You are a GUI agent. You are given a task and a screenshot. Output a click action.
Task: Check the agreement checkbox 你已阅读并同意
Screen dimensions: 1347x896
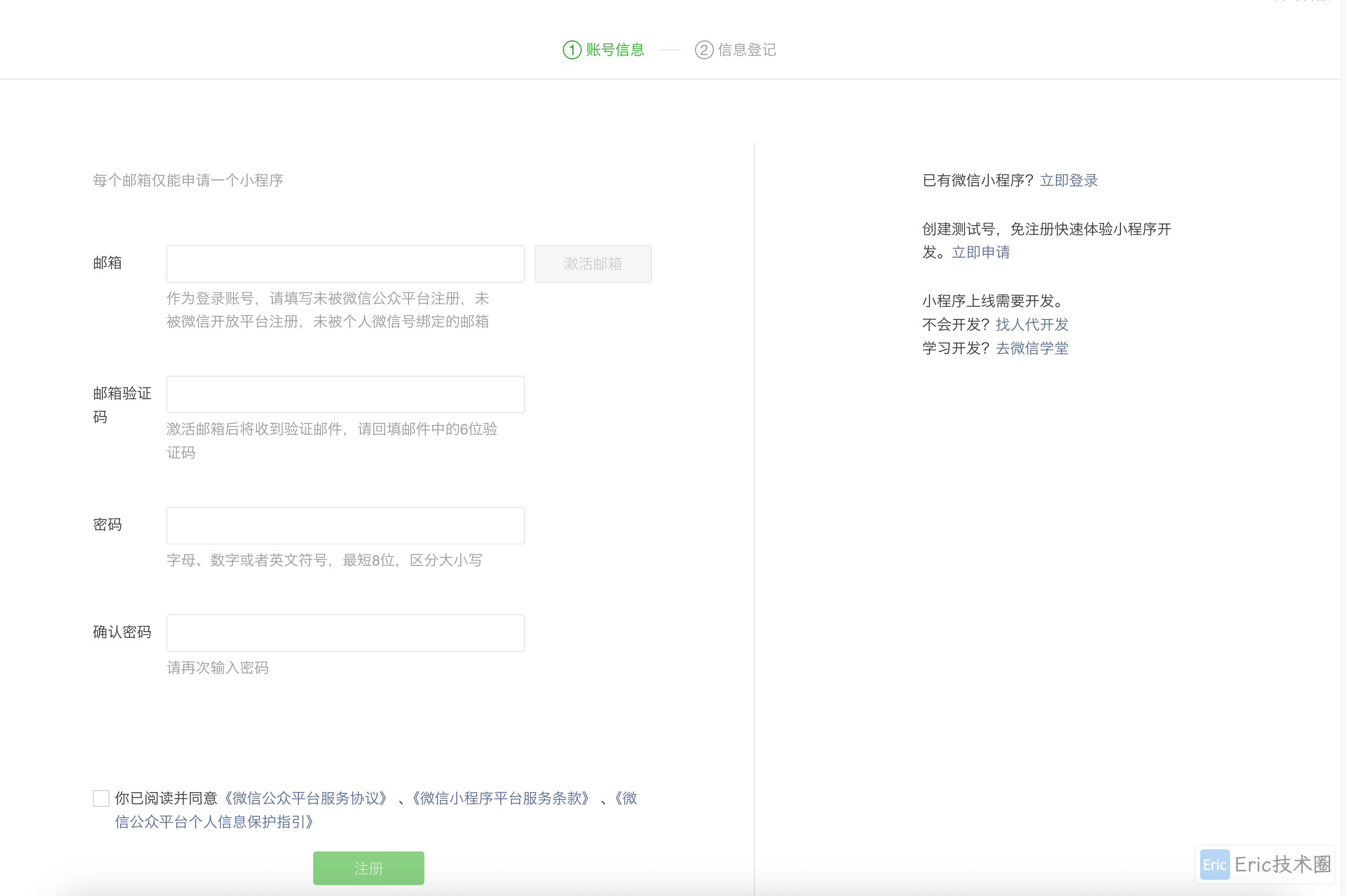click(x=101, y=798)
